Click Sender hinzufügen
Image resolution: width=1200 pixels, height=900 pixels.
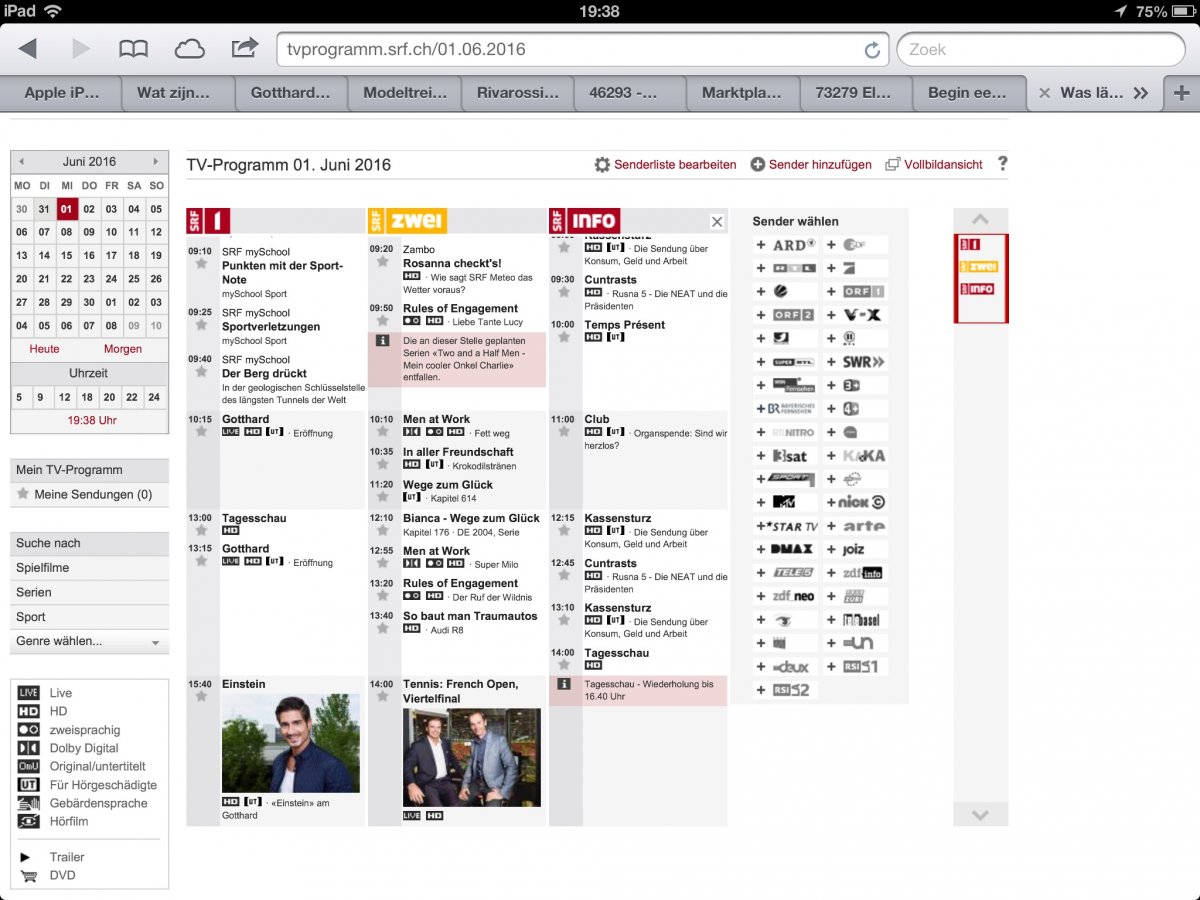point(811,165)
